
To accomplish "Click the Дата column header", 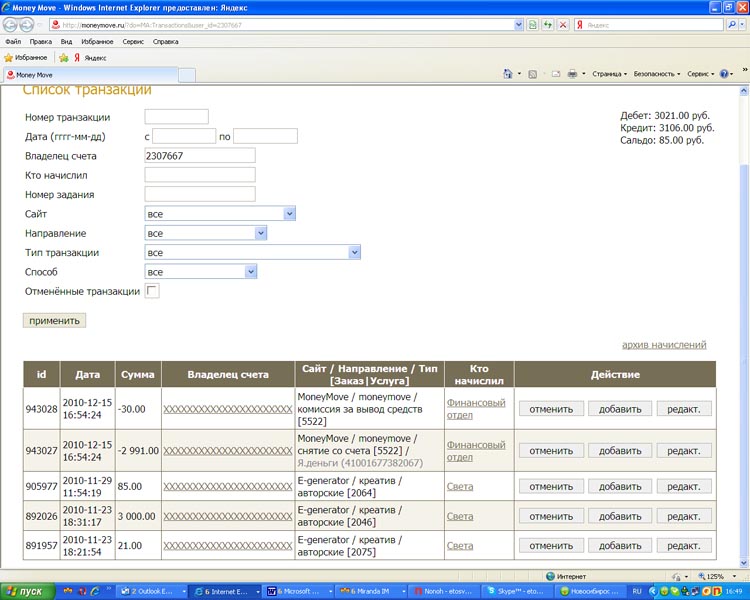I will (88, 375).
